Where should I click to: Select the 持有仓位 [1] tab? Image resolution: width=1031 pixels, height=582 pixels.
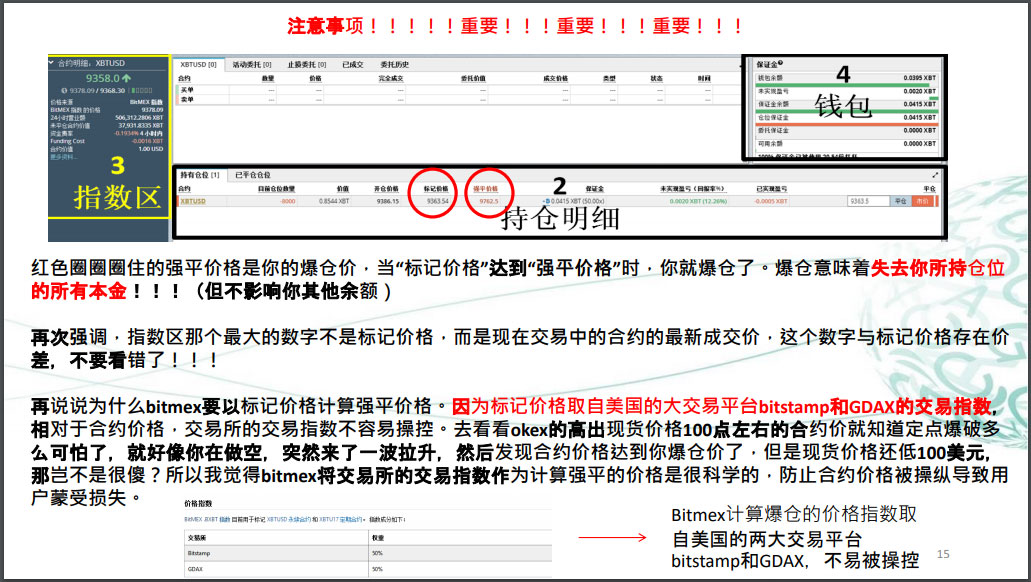point(200,175)
